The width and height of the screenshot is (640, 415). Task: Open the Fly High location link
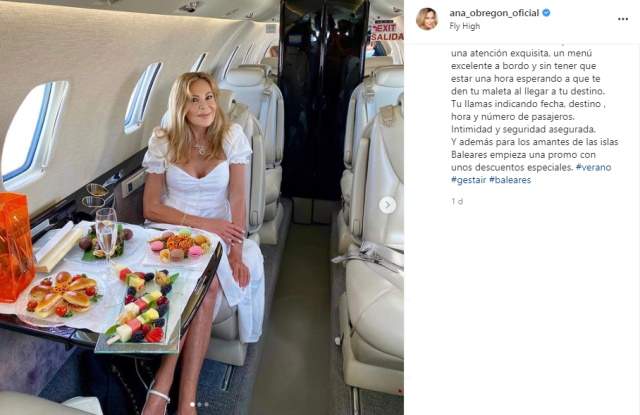[464, 26]
